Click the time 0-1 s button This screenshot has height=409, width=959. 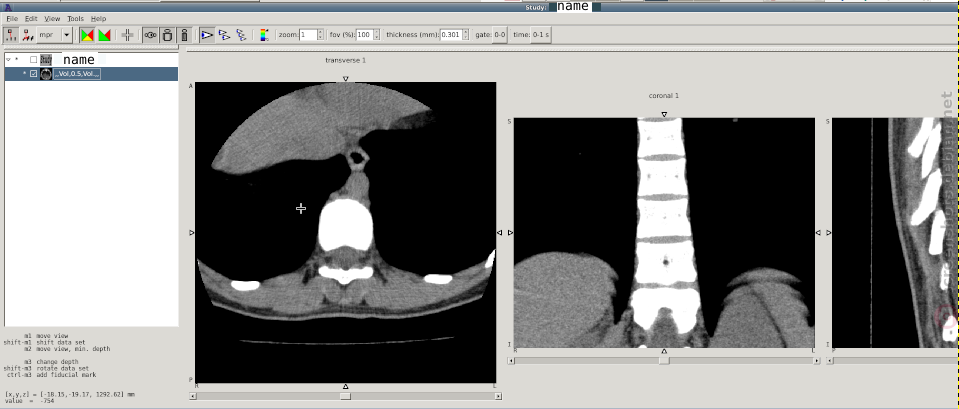[x=541, y=35]
